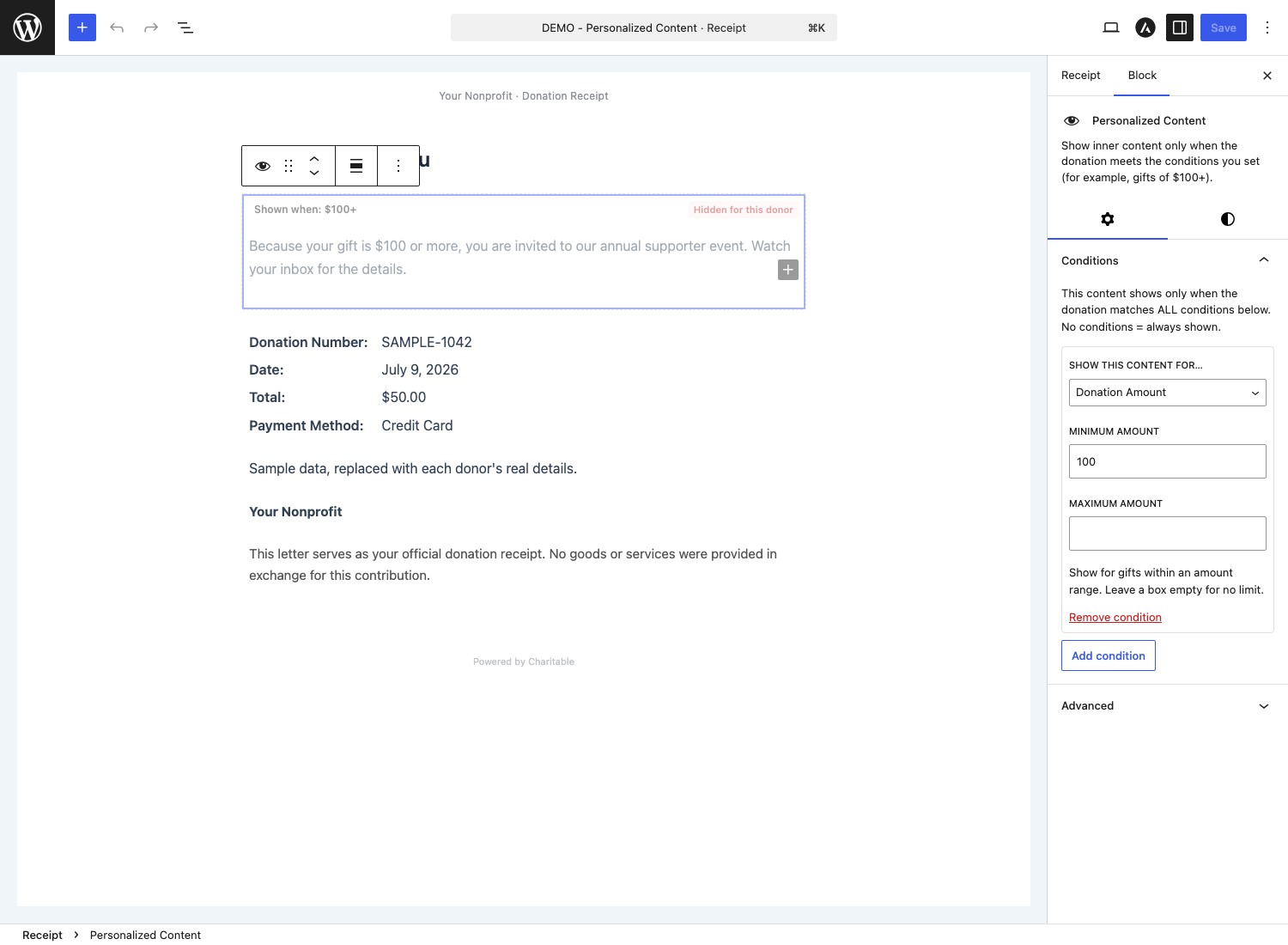Click the bold 'Your Nonprofit' heading

(295, 511)
